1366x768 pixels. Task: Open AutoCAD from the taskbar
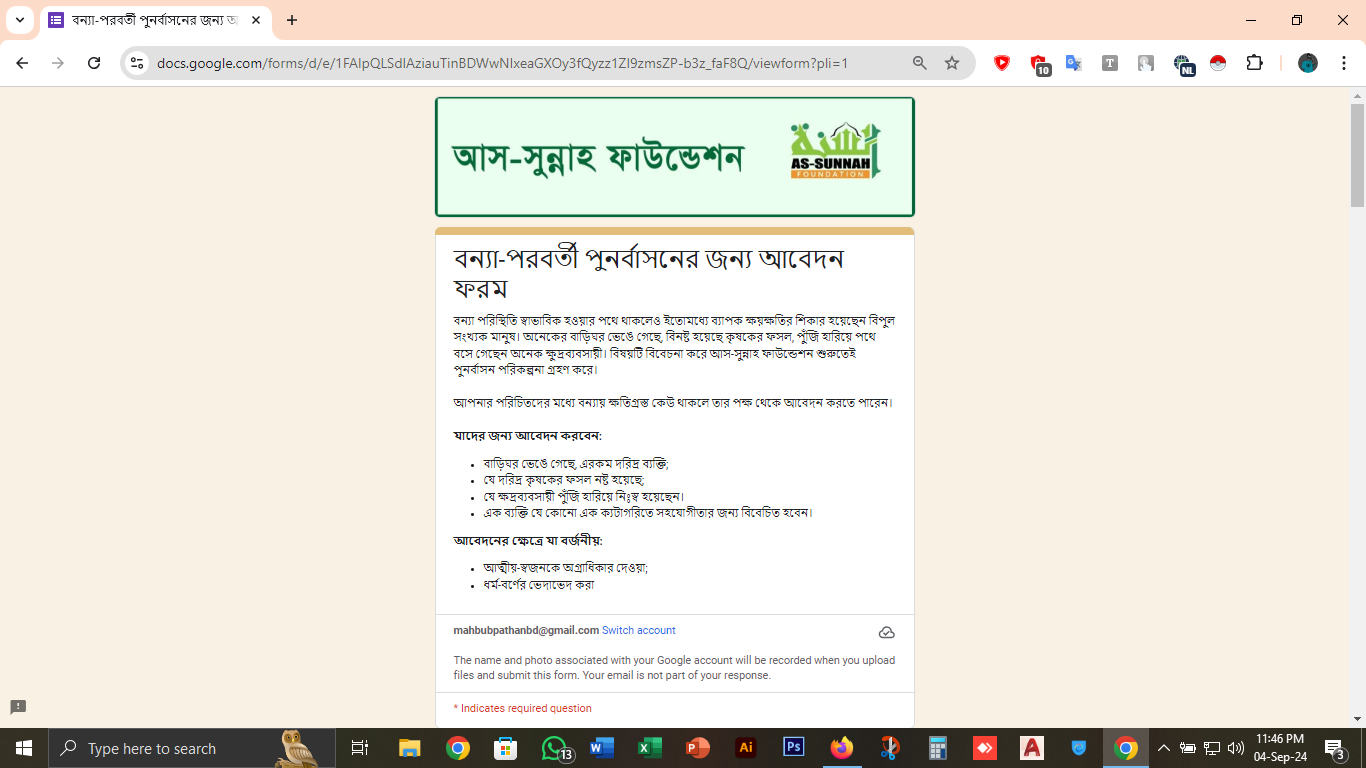pyautogui.click(x=1032, y=748)
